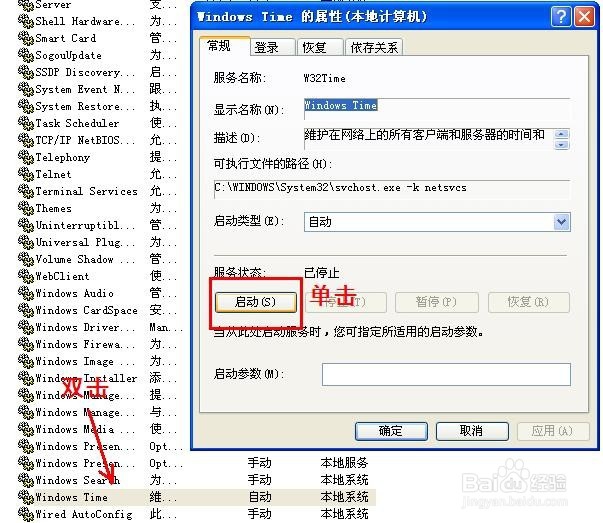603x523 pixels.
Task: Click the gear icon beside WebClient service
Action: click(x=26, y=276)
